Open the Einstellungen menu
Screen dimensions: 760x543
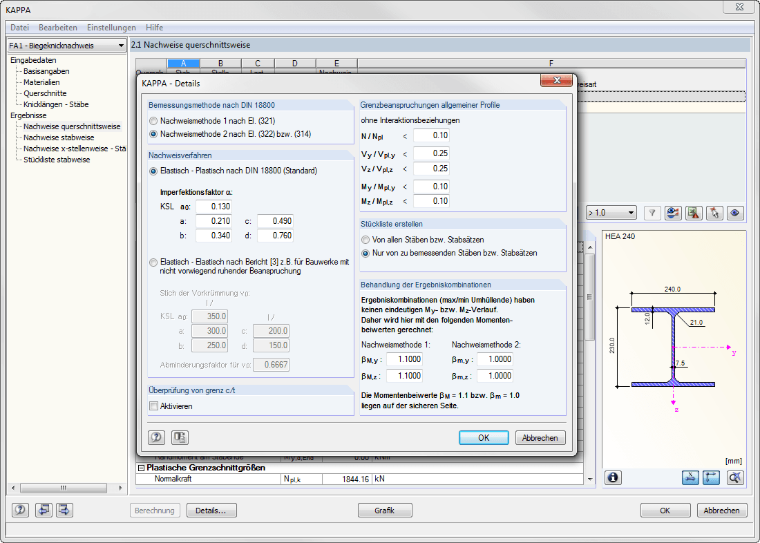pyautogui.click(x=111, y=28)
